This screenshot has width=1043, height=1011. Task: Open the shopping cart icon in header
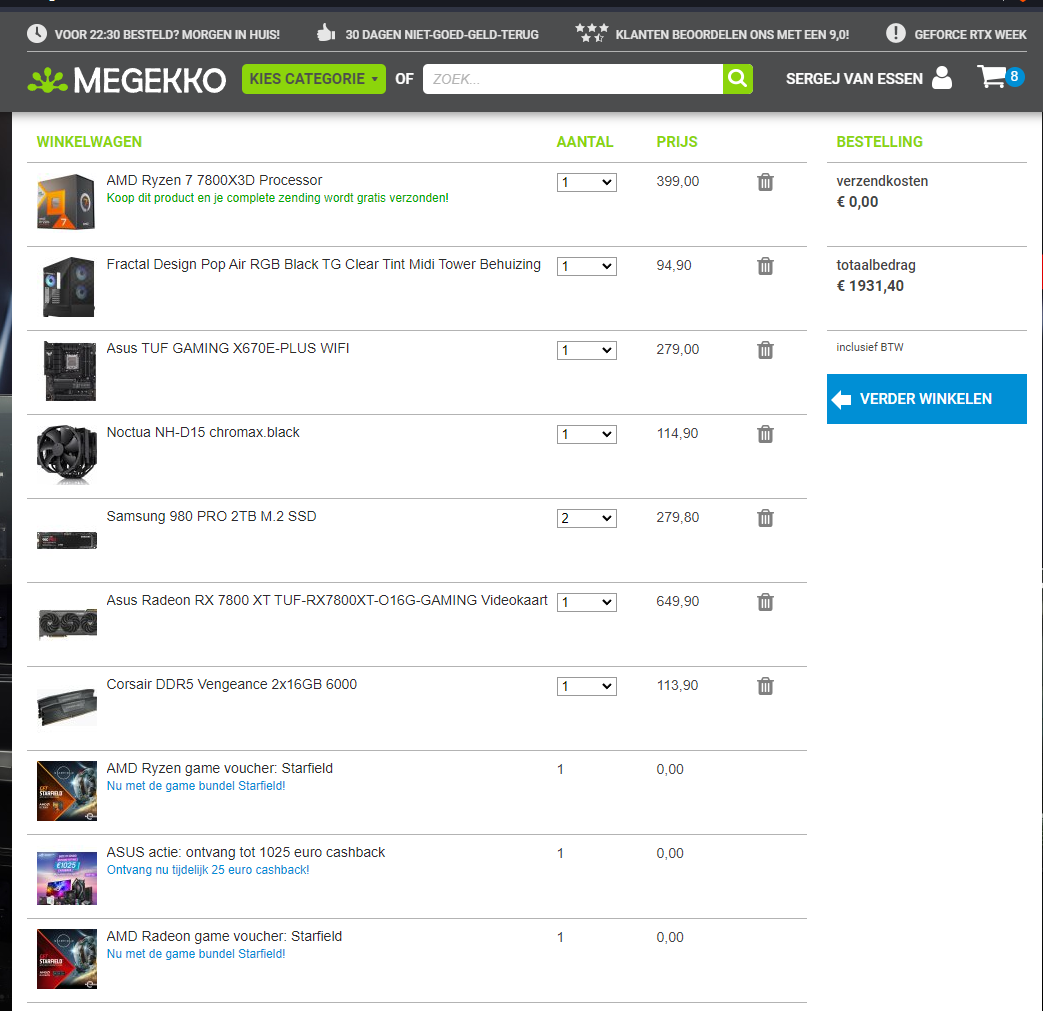point(992,77)
